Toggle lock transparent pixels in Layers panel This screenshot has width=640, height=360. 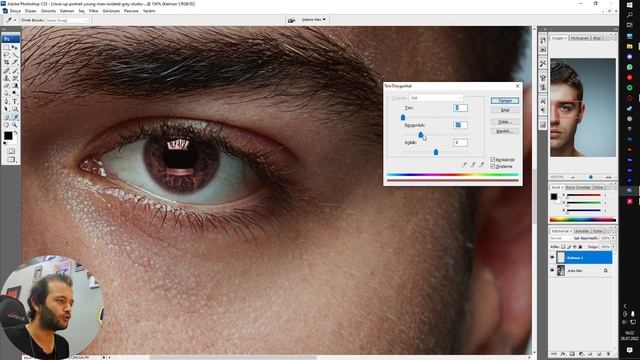click(563, 247)
